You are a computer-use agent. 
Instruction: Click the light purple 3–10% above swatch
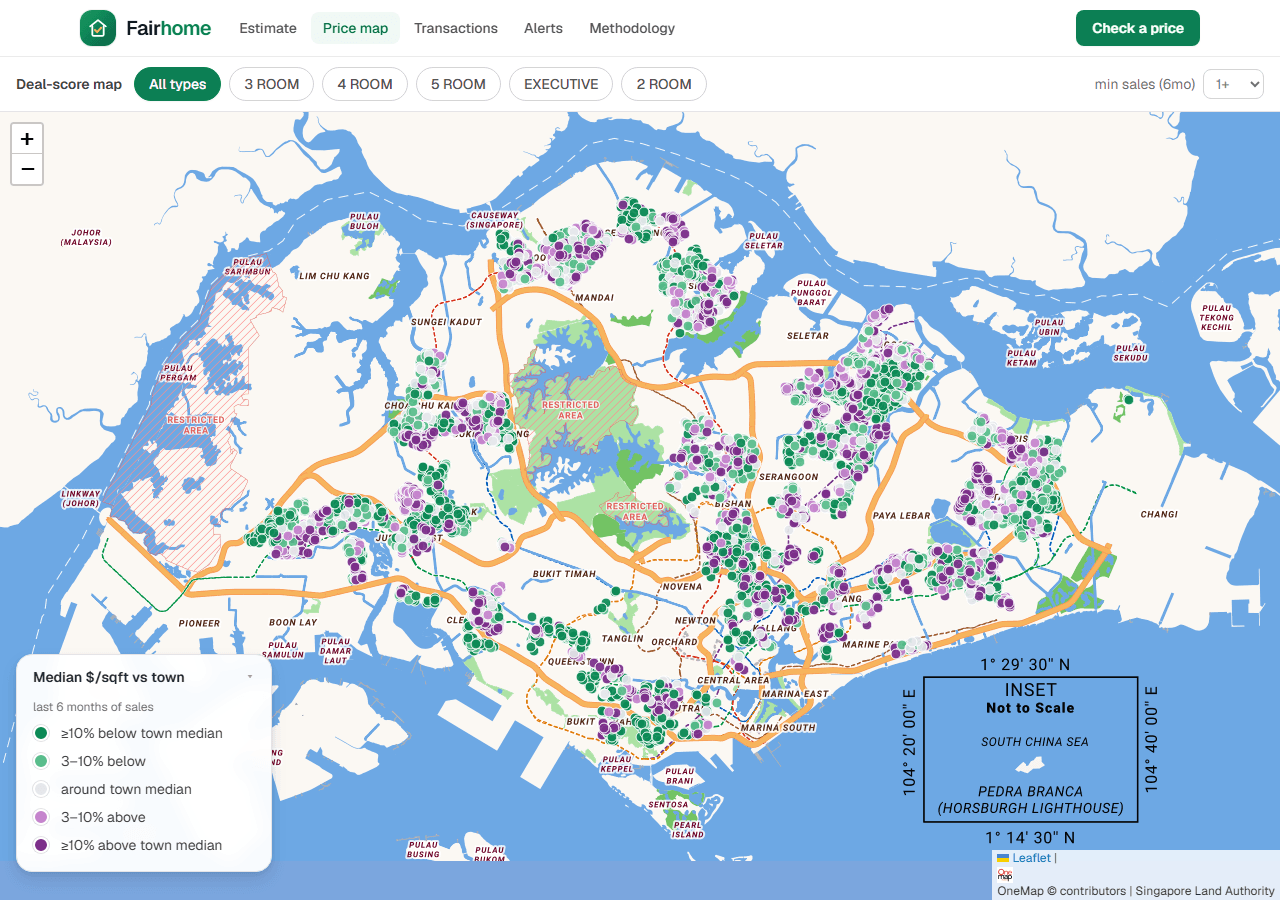pos(41,817)
